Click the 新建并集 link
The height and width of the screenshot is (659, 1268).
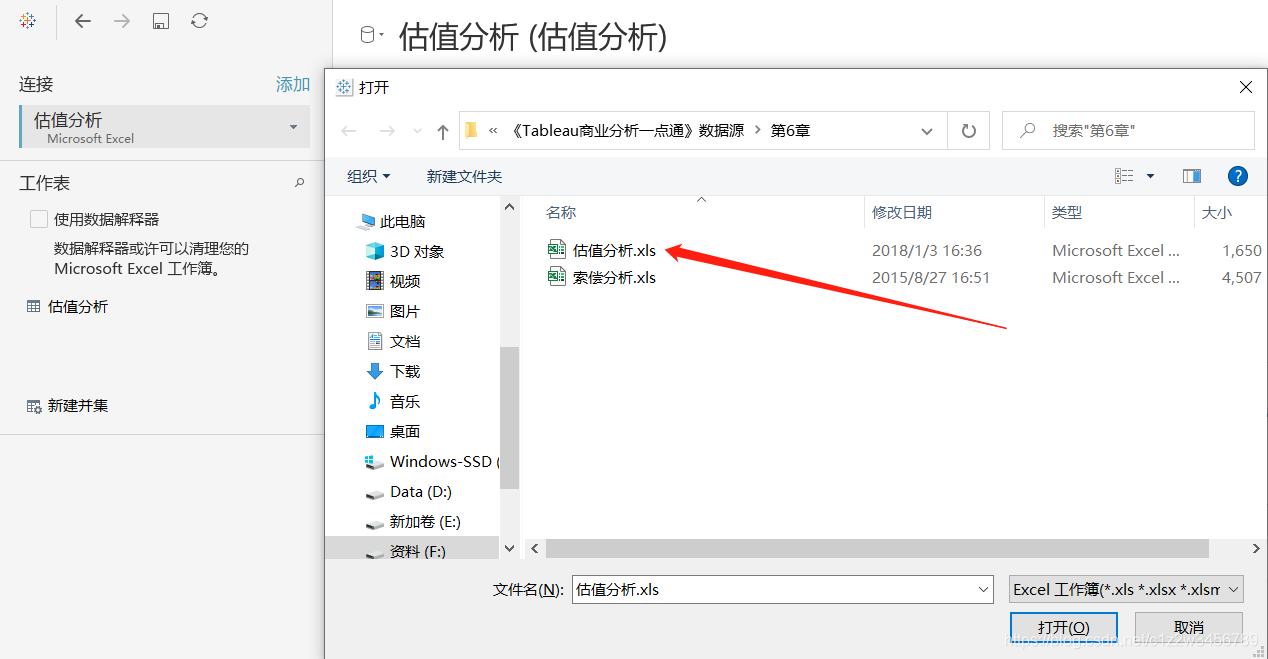click(78, 406)
